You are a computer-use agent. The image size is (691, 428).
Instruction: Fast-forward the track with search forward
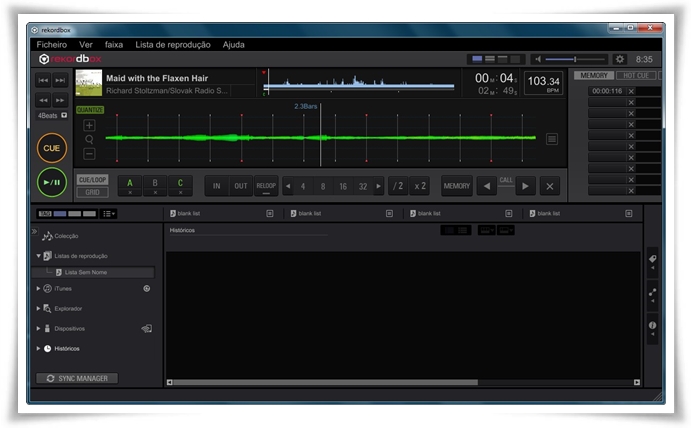(x=60, y=100)
